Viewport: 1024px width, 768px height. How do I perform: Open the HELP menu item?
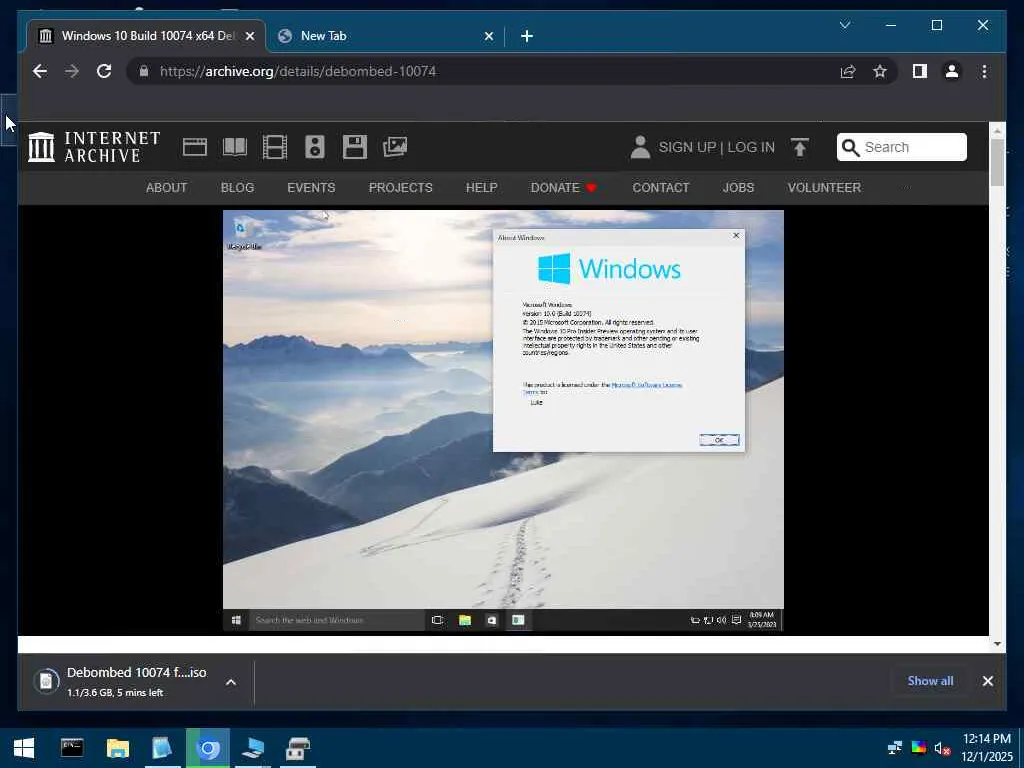pos(481,187)
